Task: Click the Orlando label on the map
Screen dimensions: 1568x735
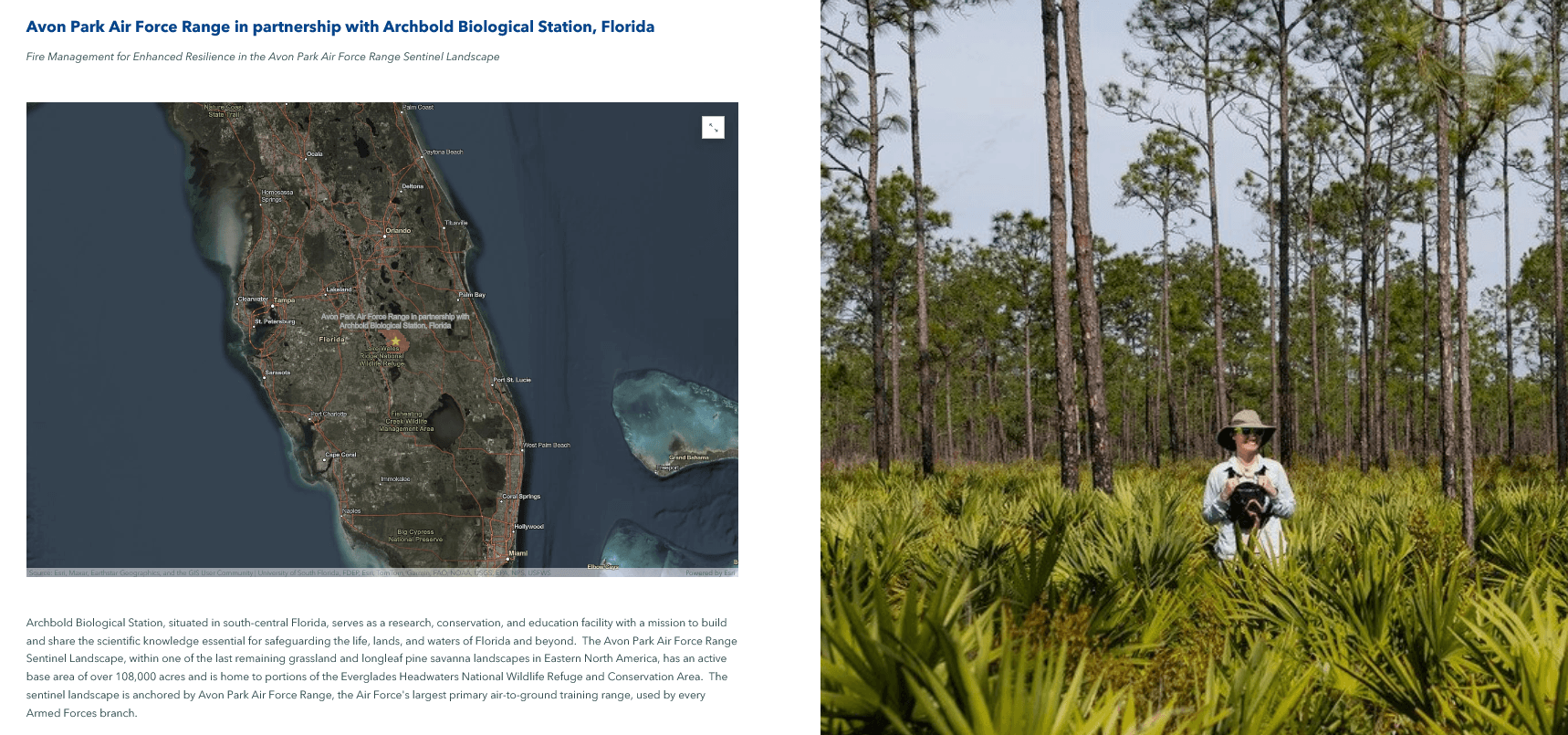Action: pos(398,231)
